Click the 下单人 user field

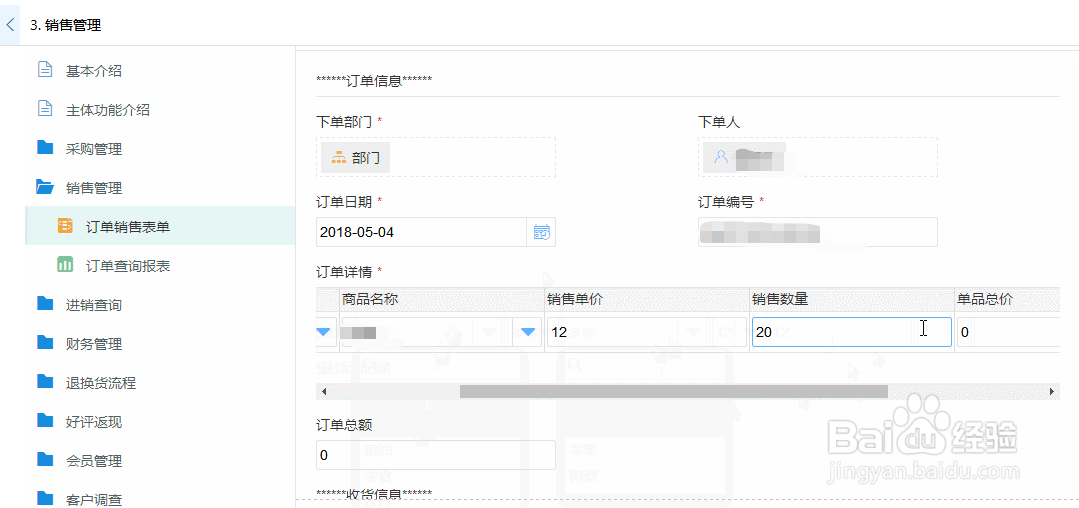click(818, 158)
